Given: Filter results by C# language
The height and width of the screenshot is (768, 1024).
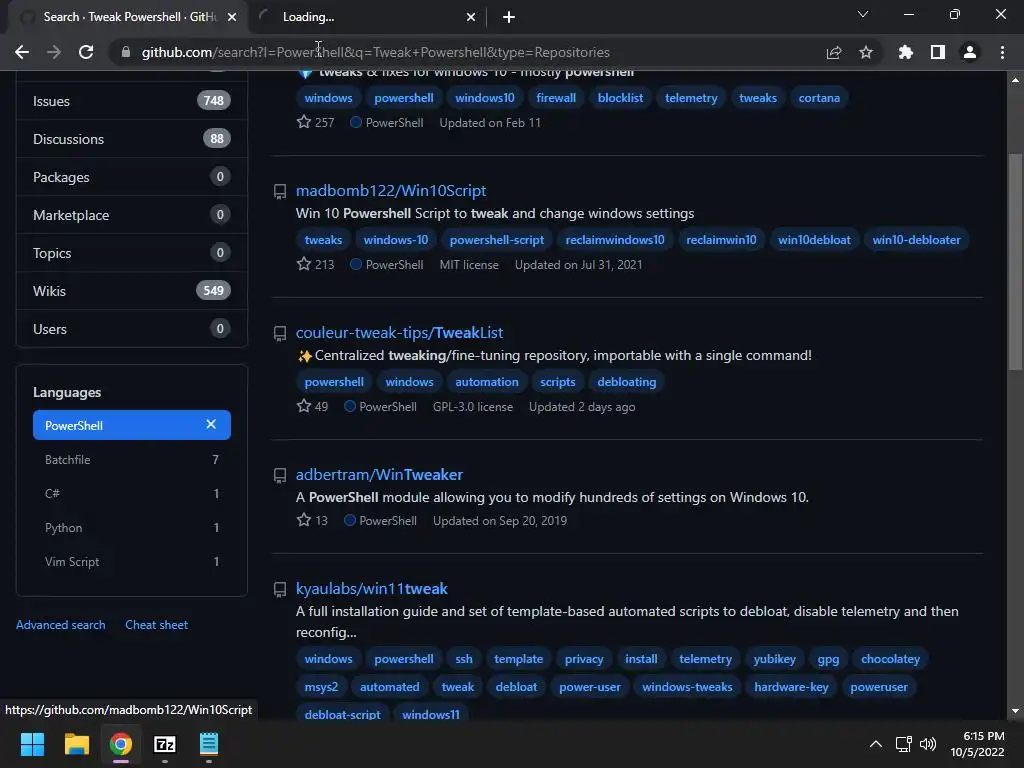Looking at the screenshot, I should (x=131, y=494).
